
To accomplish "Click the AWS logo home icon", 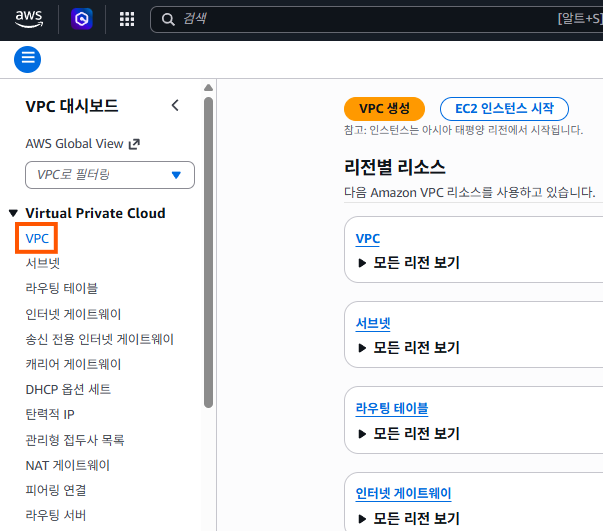I will (29, 19).
